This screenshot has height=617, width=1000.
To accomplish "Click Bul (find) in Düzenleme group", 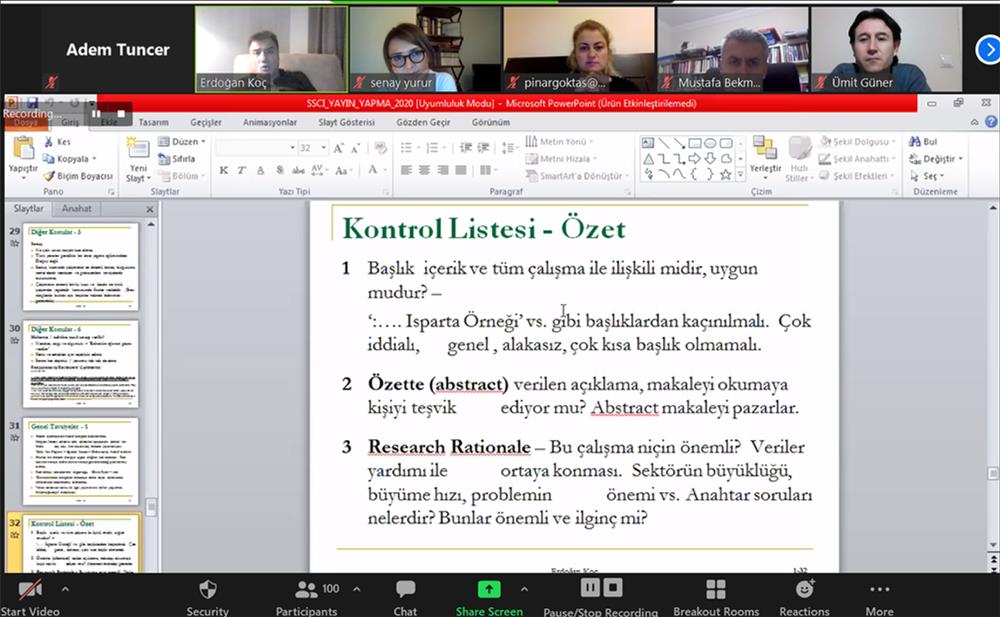I will 923,142.
